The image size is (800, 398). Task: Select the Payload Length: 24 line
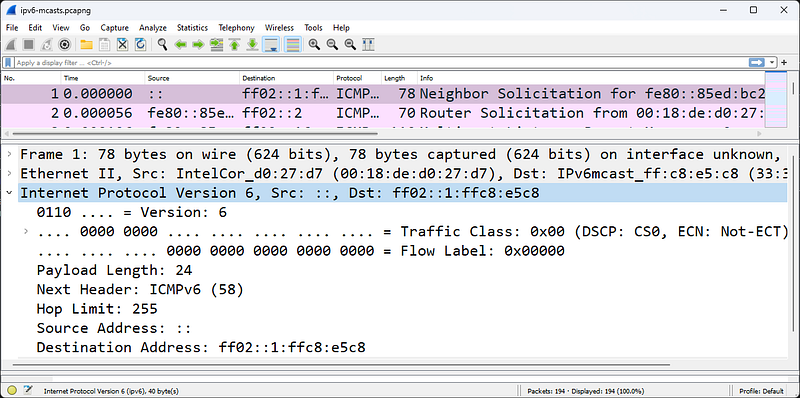tap(114, 270)
